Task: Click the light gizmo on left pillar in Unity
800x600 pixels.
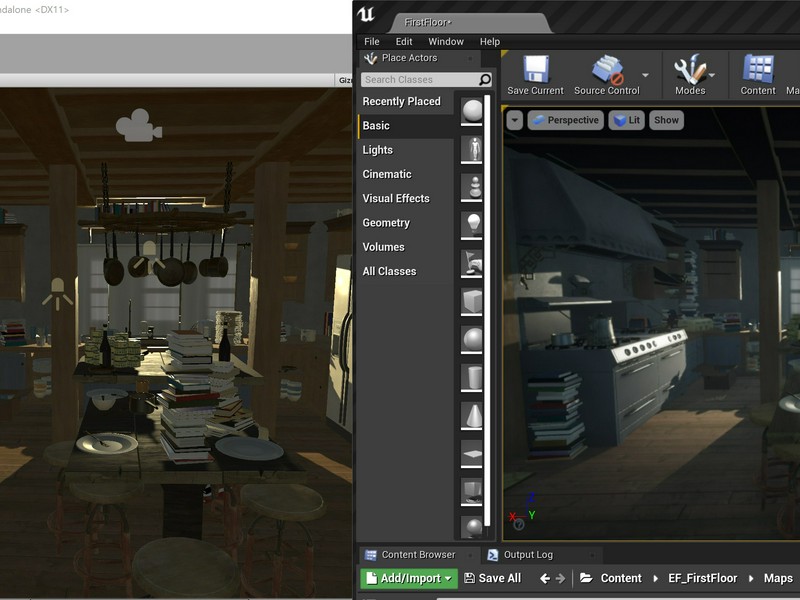Action: (x=58, y=294)
